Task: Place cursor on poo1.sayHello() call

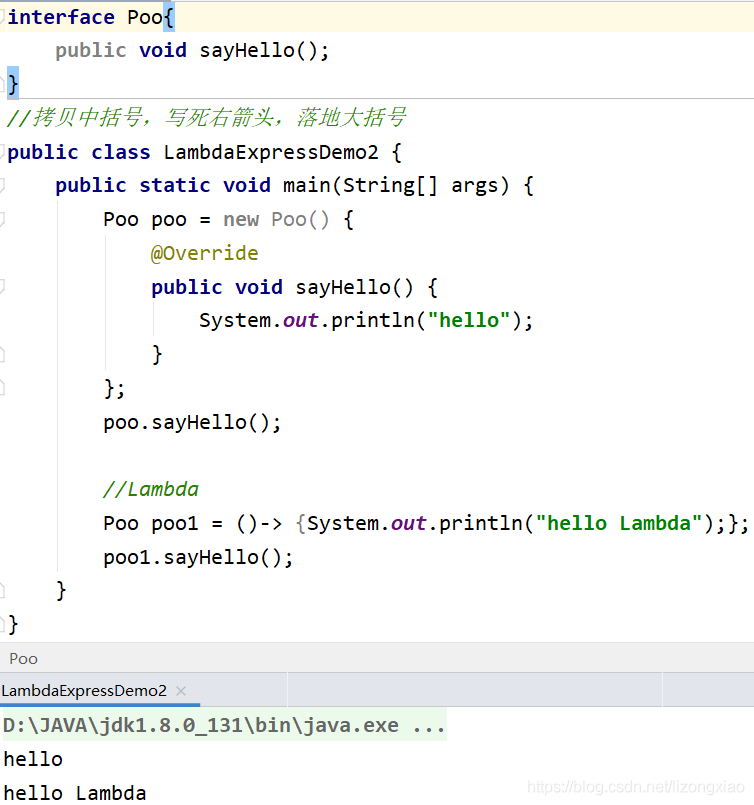Action: (x=198, y=557)
